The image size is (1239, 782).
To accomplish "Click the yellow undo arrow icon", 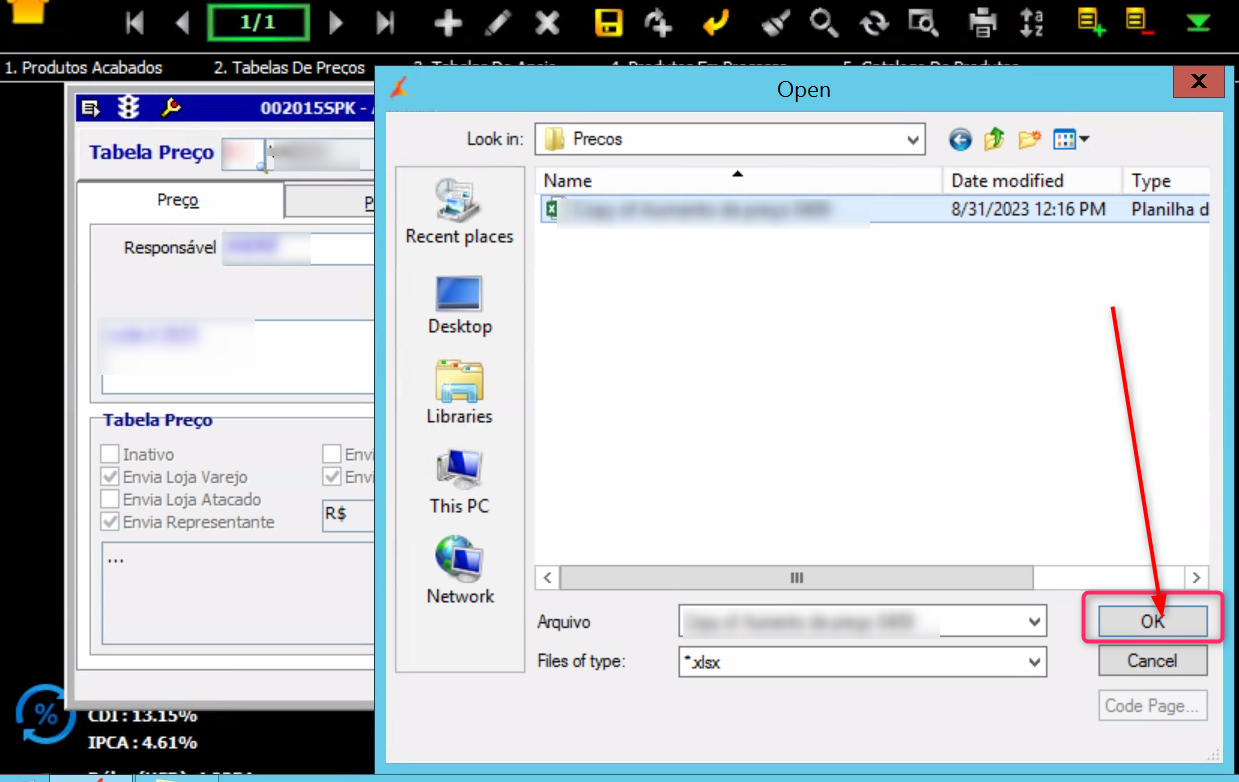I will pos(714,22).
